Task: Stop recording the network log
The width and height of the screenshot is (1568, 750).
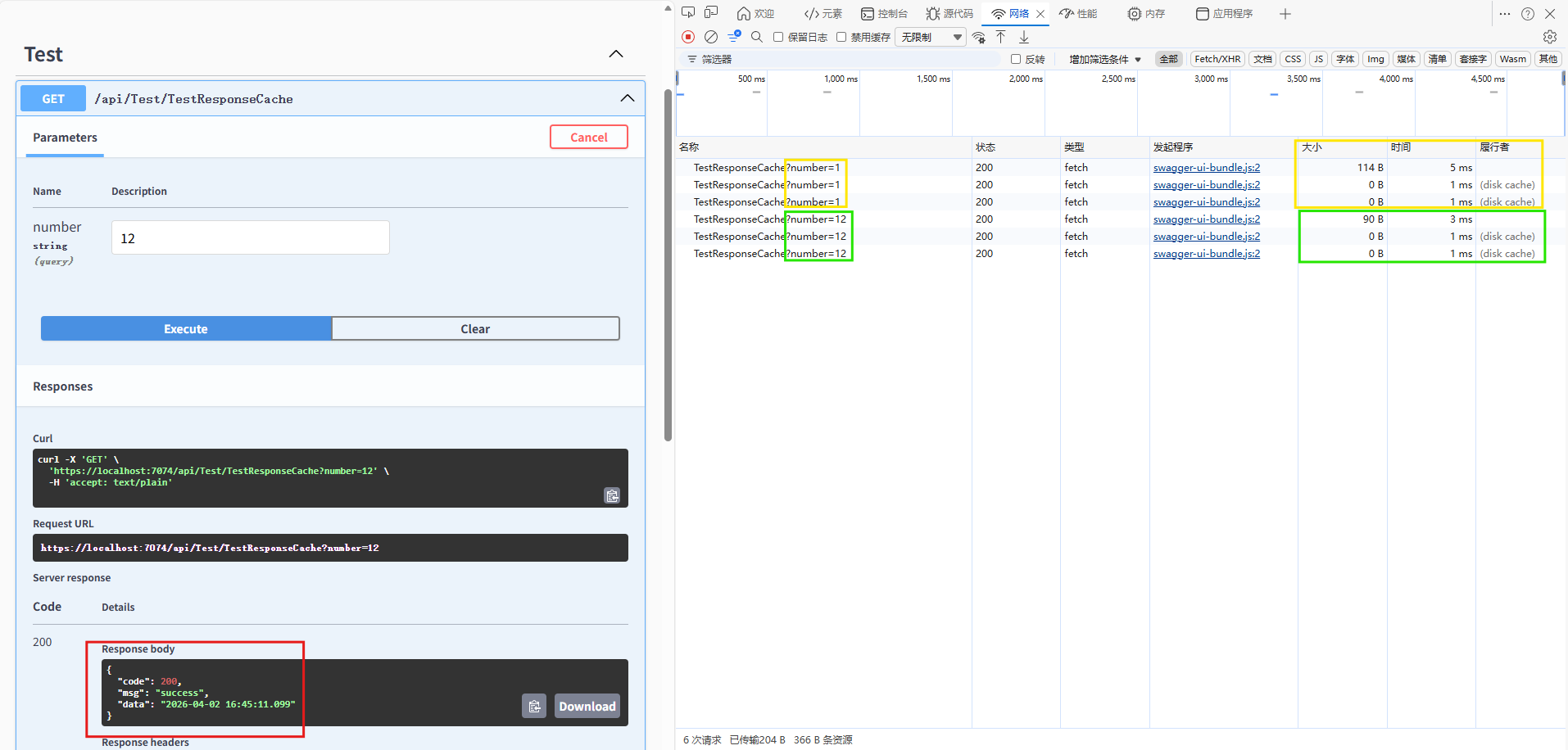Action: pyautogui.click(x=688, y=37)
